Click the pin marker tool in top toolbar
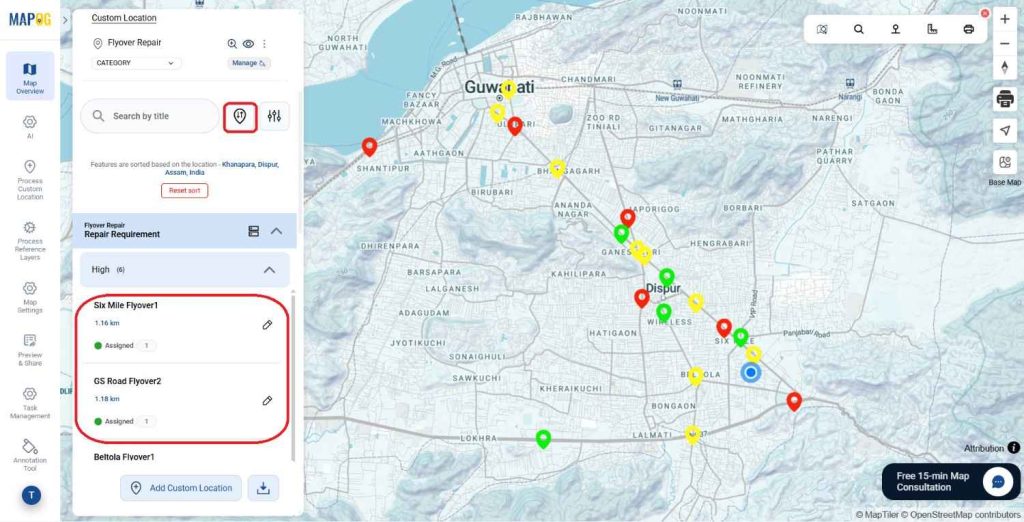The height and width of the screenshot is (522, 1024). click(895, 29)
